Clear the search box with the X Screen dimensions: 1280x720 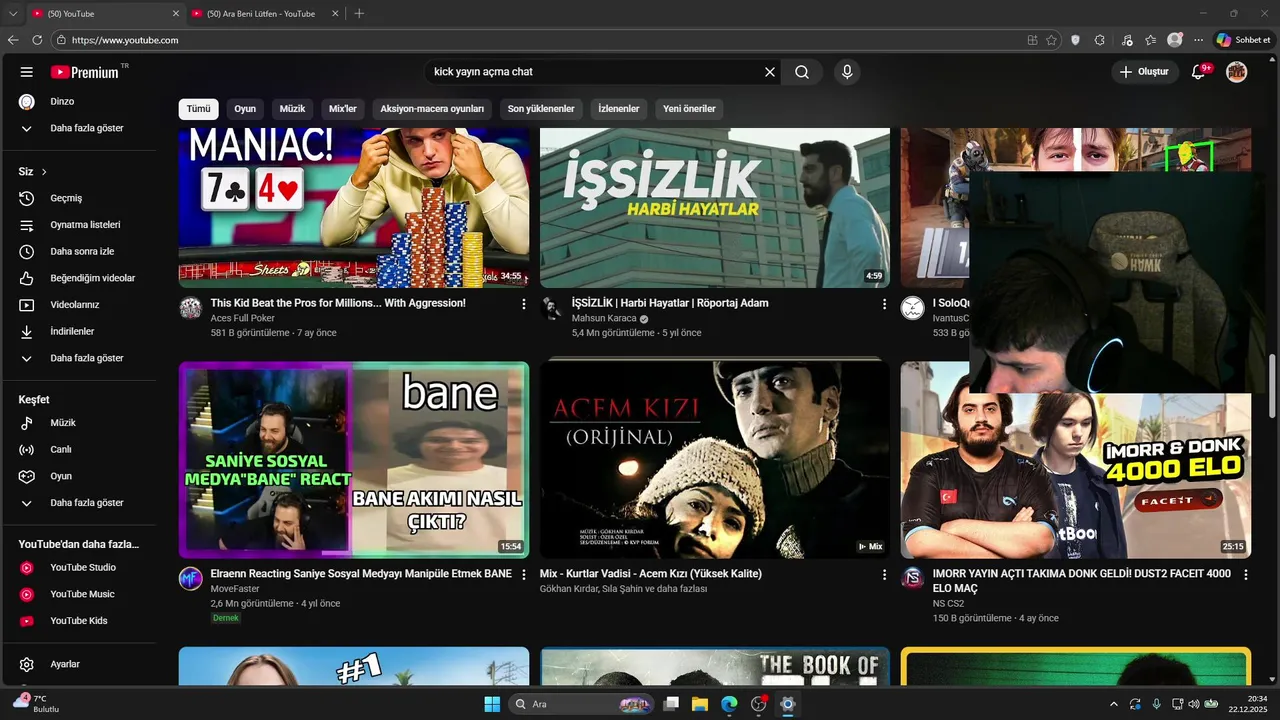pyautogui.click(x=770, y=72)
